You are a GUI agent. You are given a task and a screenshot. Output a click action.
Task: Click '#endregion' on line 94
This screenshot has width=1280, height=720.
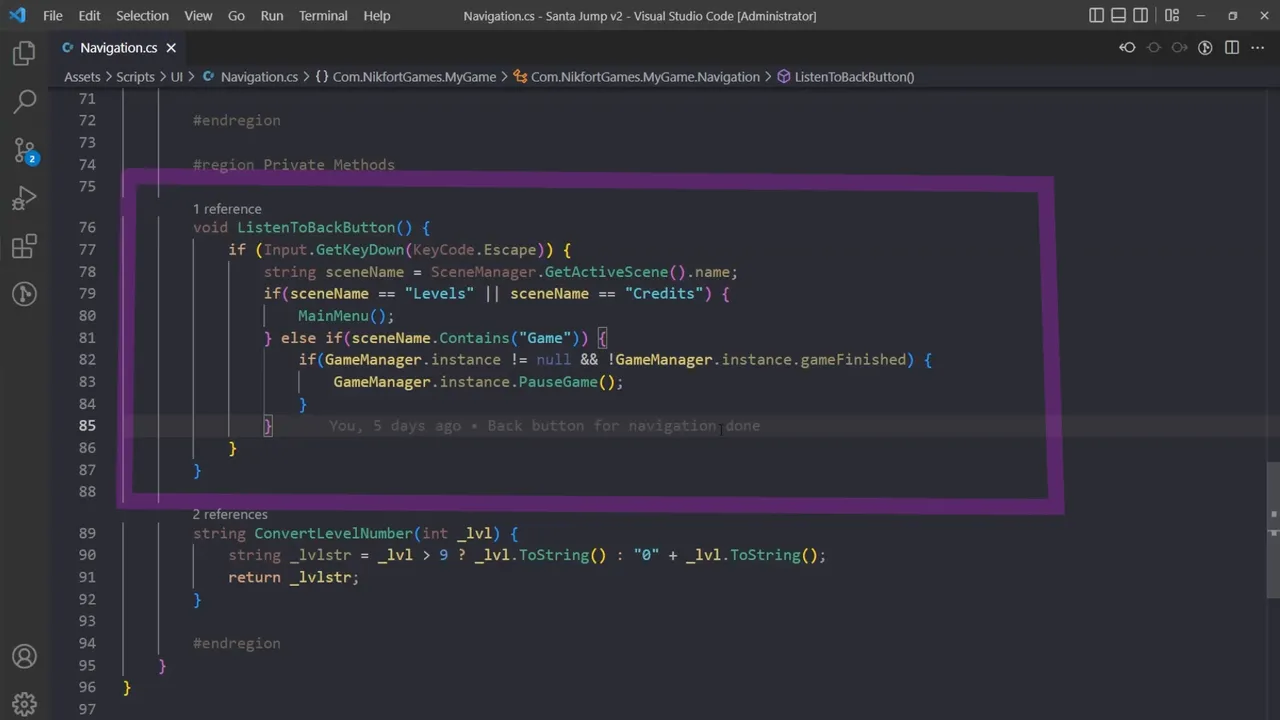(237, 644)
